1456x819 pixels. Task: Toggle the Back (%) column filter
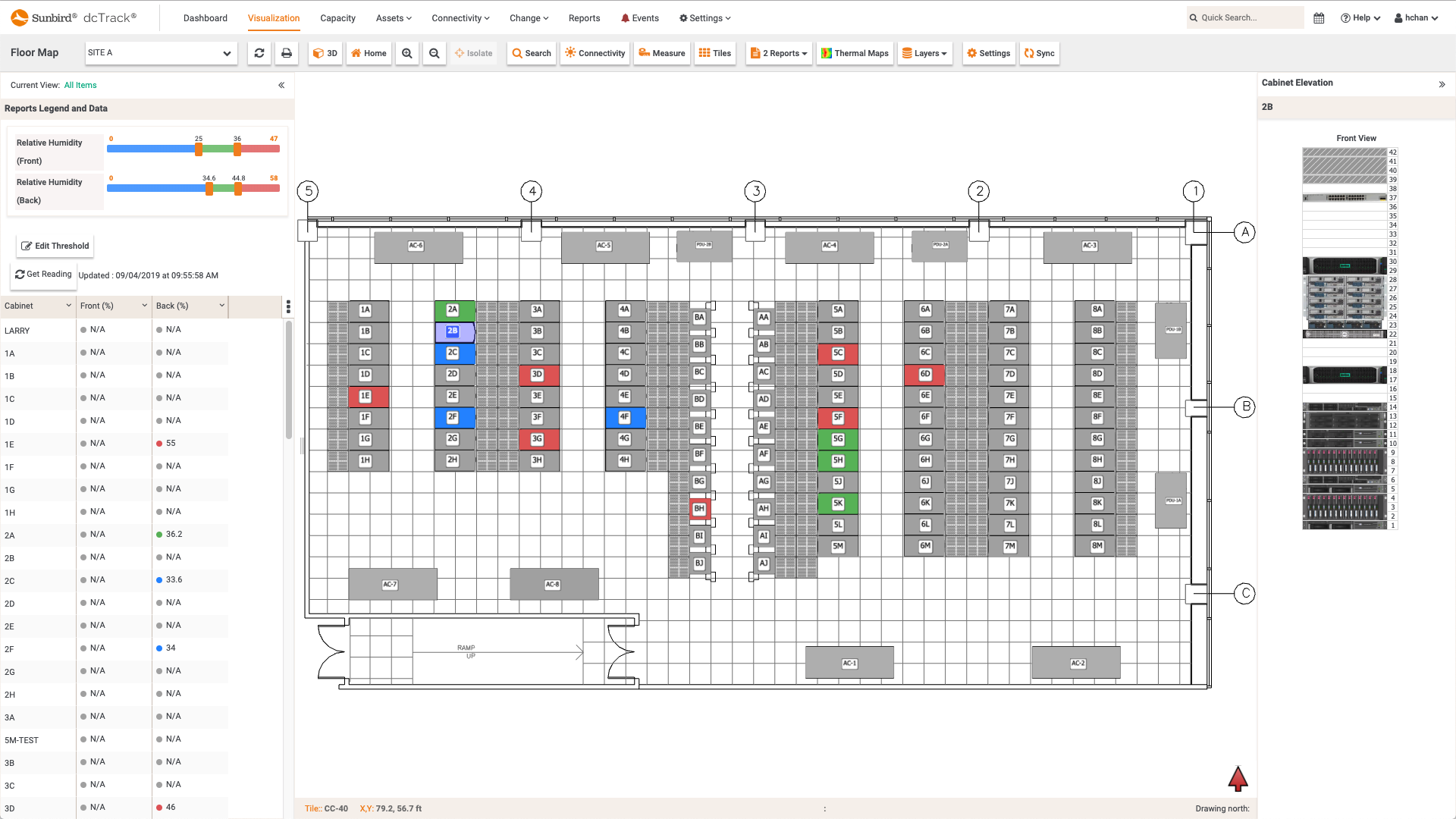[x=221, y=305]
